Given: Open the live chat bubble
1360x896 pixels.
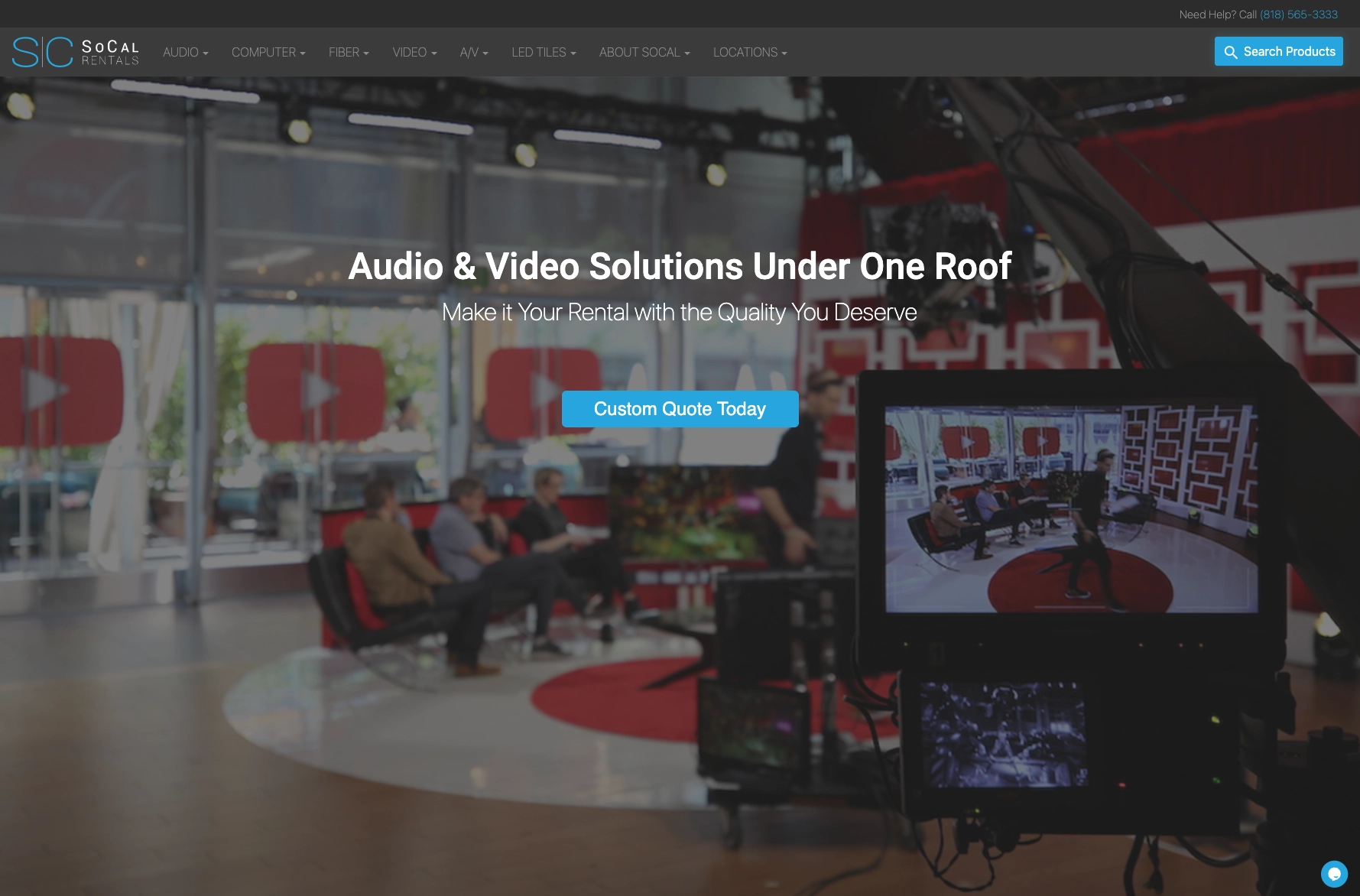Looking at the screenshot, I should (x=1334, y=874).
